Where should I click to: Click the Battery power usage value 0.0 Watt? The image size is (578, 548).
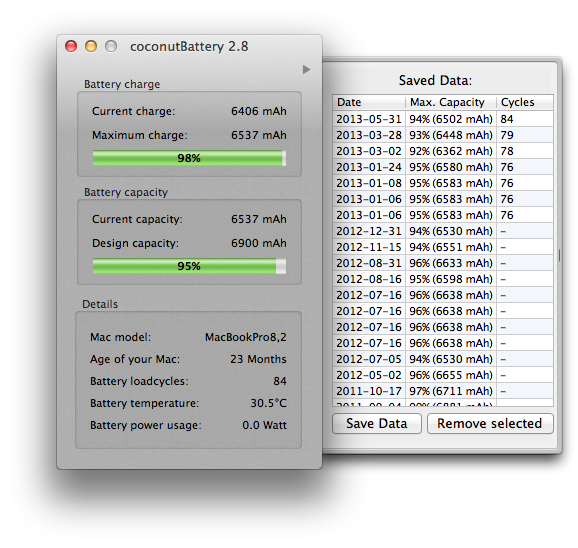pos(264,425)
